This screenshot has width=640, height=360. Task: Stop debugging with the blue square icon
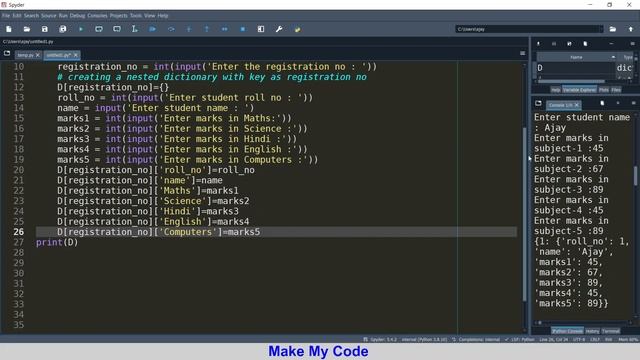[x=242, y=29]
